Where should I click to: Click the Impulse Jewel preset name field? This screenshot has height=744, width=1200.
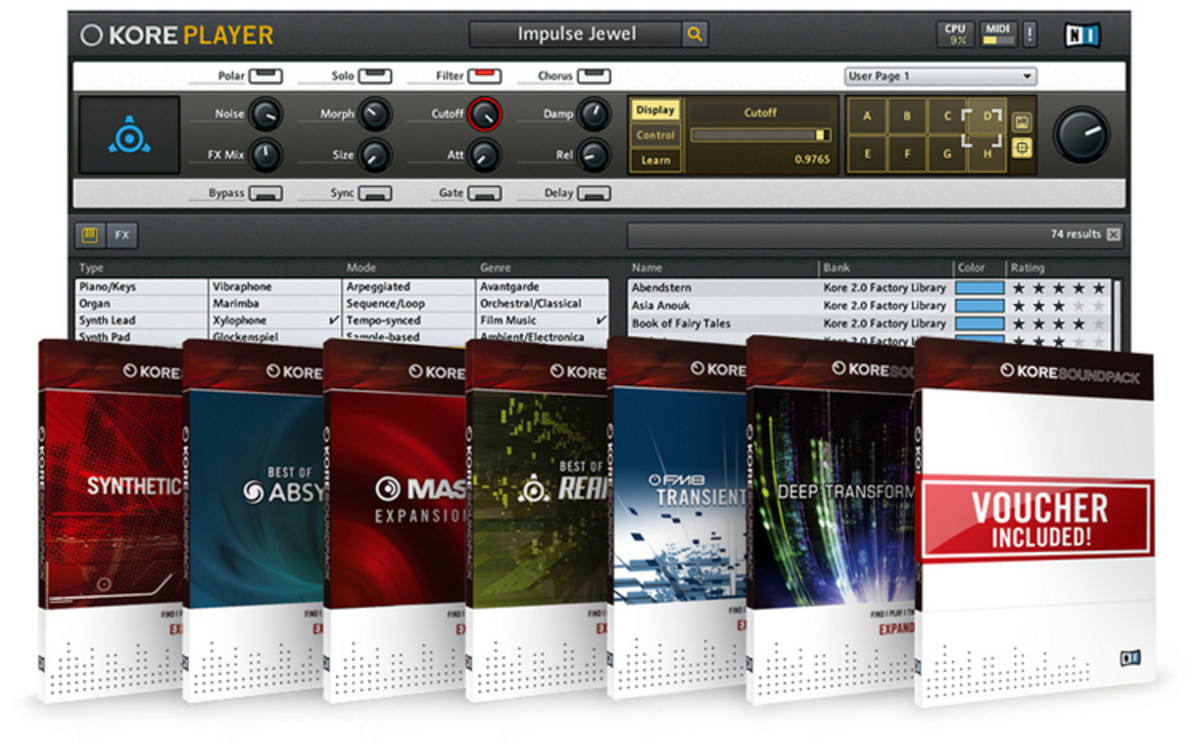click(576, 35)
